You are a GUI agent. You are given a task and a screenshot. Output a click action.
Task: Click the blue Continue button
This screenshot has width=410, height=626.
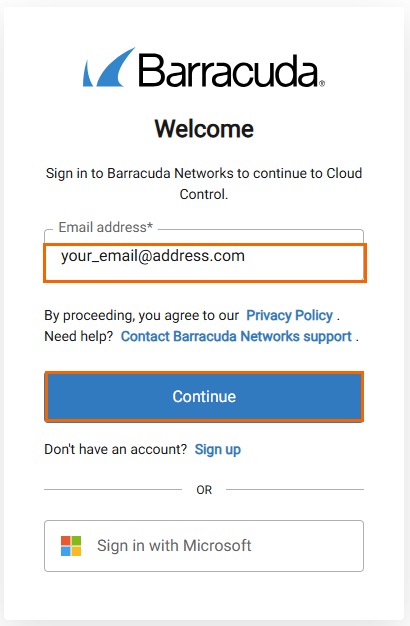[204, 396]
